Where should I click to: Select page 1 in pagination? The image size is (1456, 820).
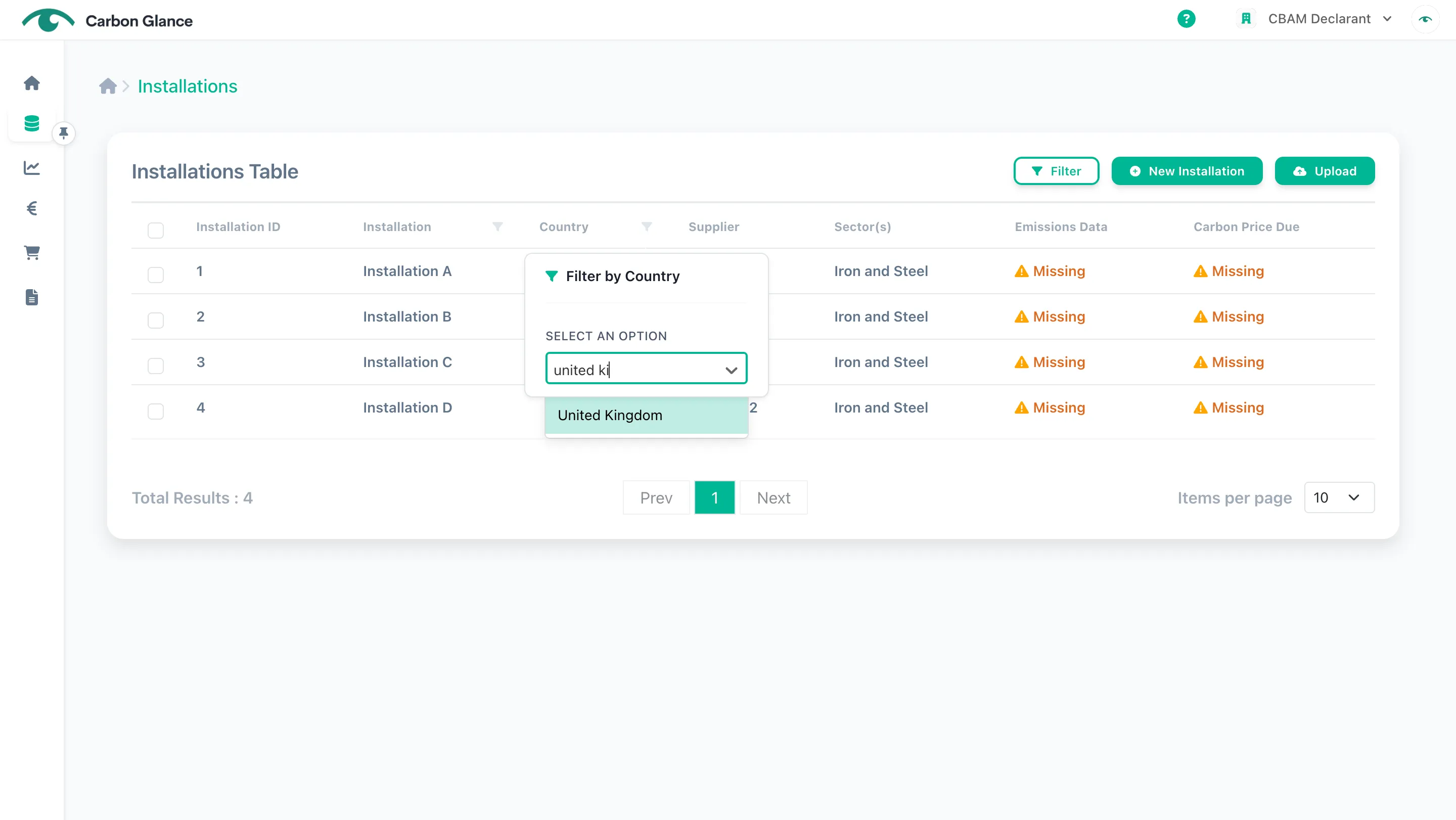pyautogui.click(x=714, y=498)
